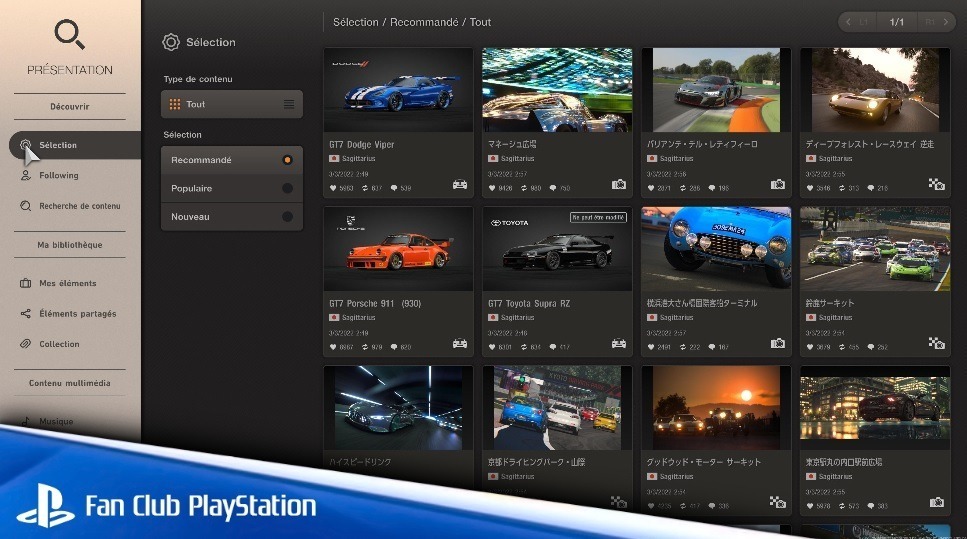Screen dimensions: 967x539
Task: Click the Ma bibliothèque section heading
Action: point(70,245)
